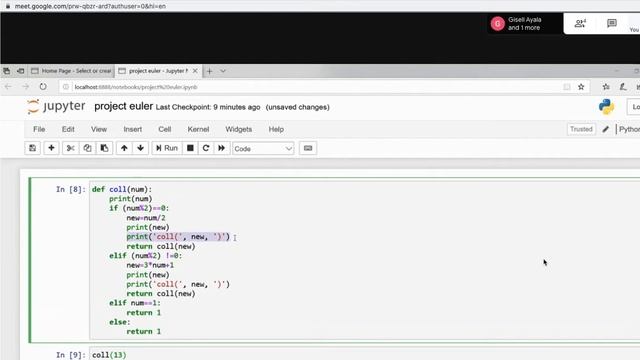The width and height of the screenshot is (640, 360).
Task: Set tabs aside icon
Action: pyautogui.click(x=20, y=71)
